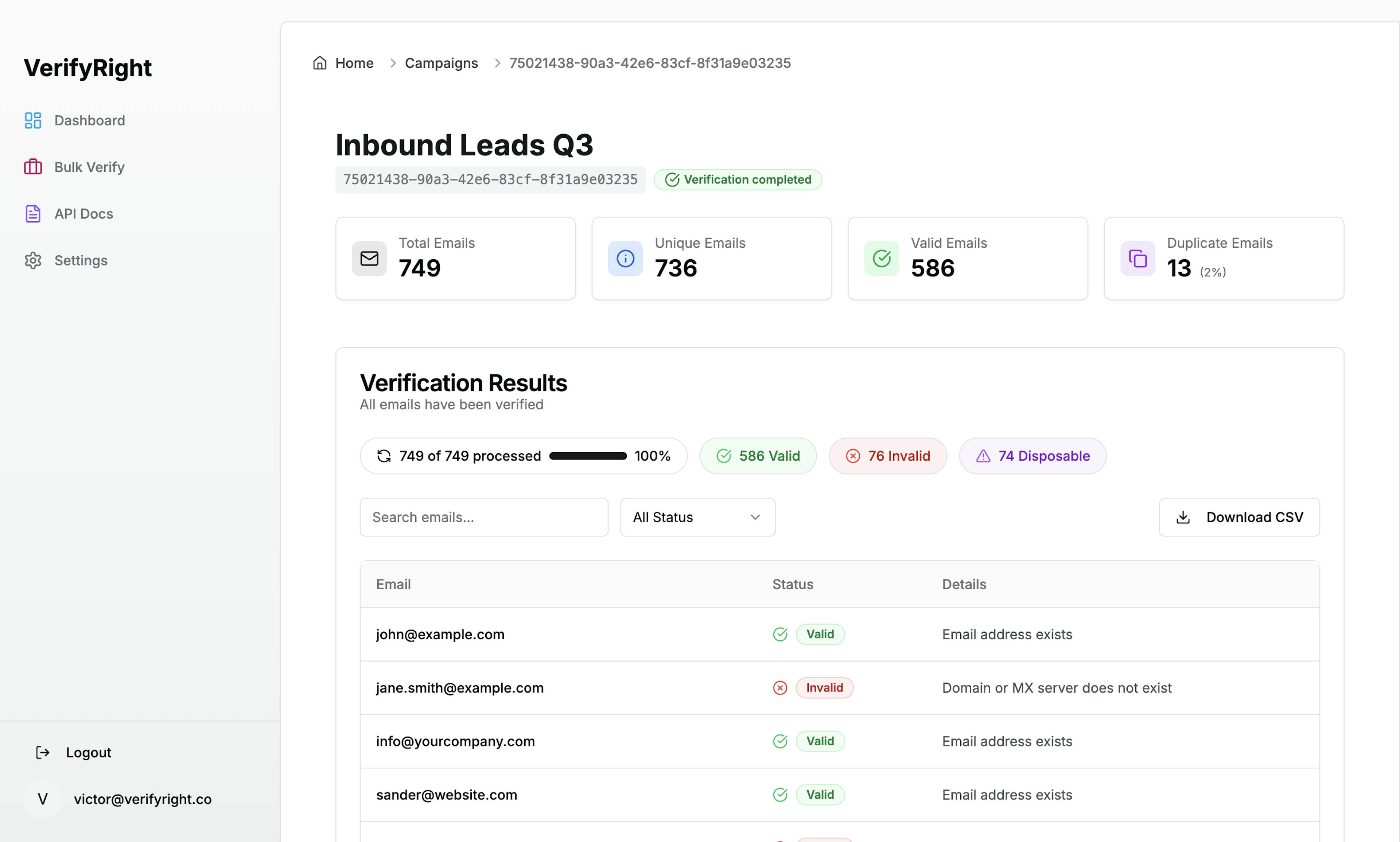The width and height of the screenshot is (1400, 842).
Task: Filter by the 74 Disposable chip
Action: coord(1032,456)
